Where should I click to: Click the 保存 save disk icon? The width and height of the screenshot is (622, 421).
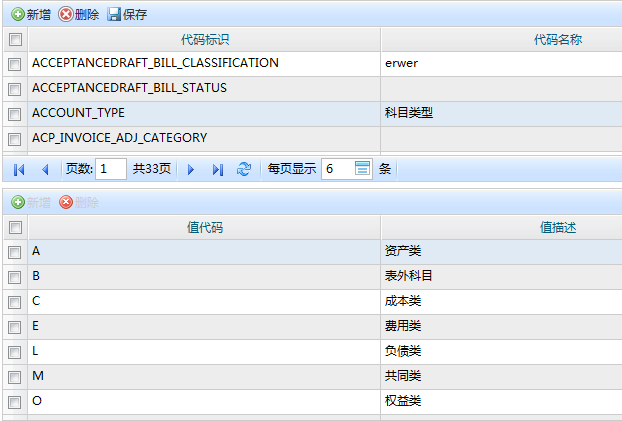(x=114, y=15)
